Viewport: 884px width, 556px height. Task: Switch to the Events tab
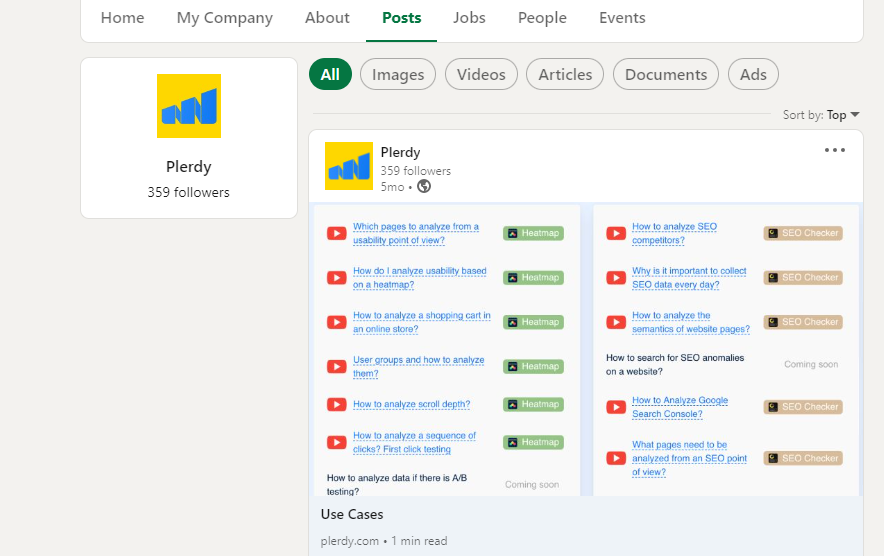(622, 18)
